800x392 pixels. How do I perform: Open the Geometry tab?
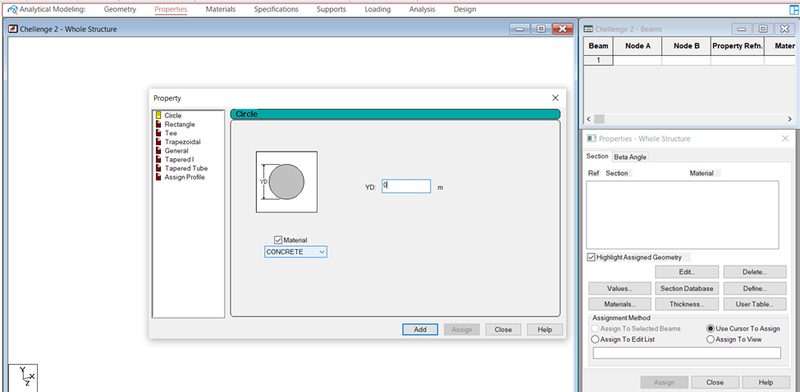(x=120, y=9)
